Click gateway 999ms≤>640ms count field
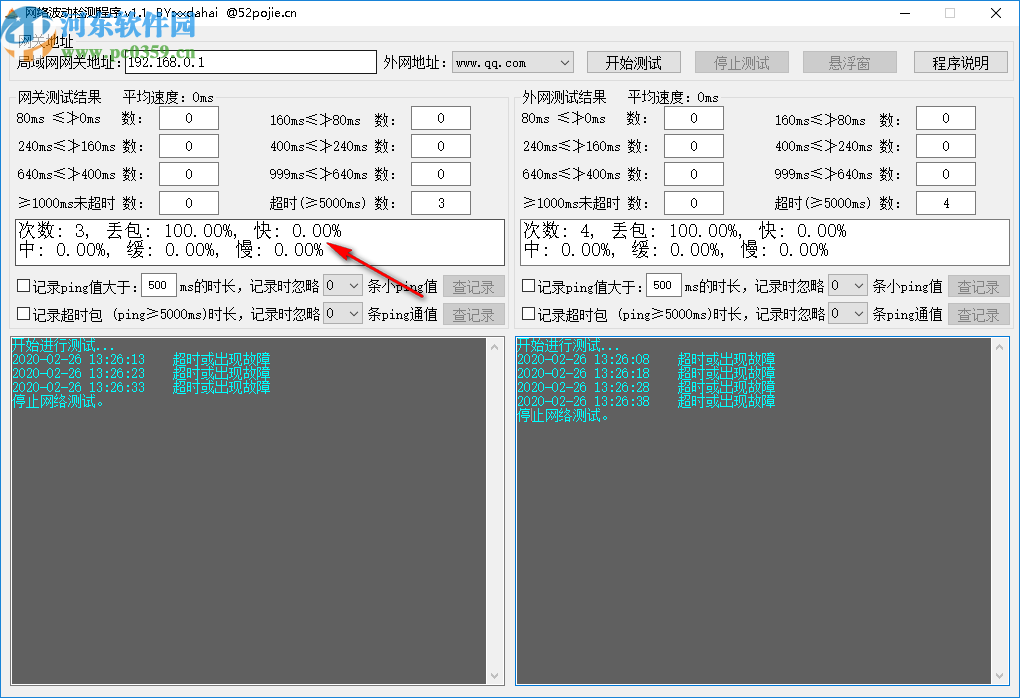 coord(441,174)
